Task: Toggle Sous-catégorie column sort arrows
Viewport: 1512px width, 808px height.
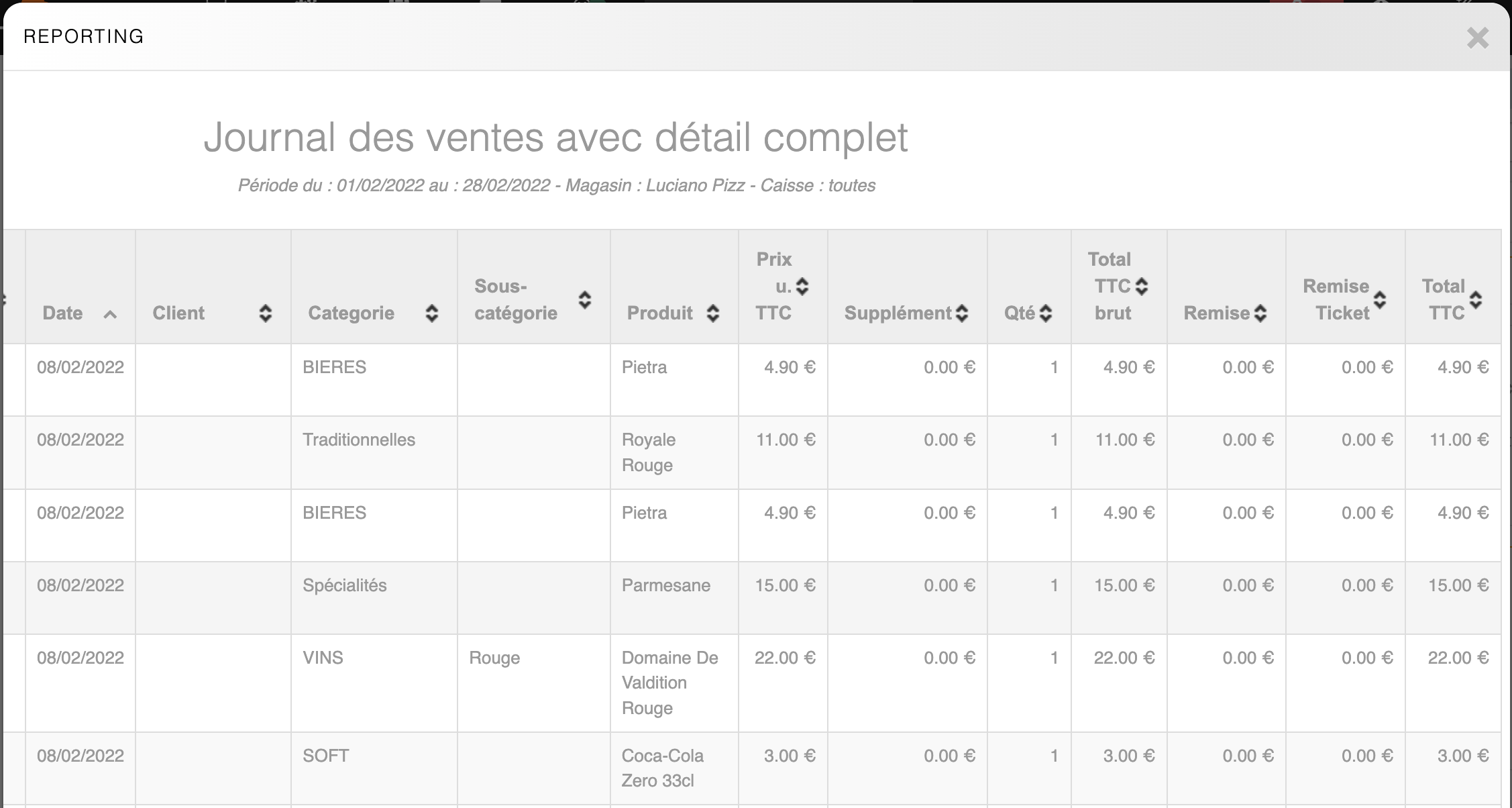Action: (x=585, y=300)
